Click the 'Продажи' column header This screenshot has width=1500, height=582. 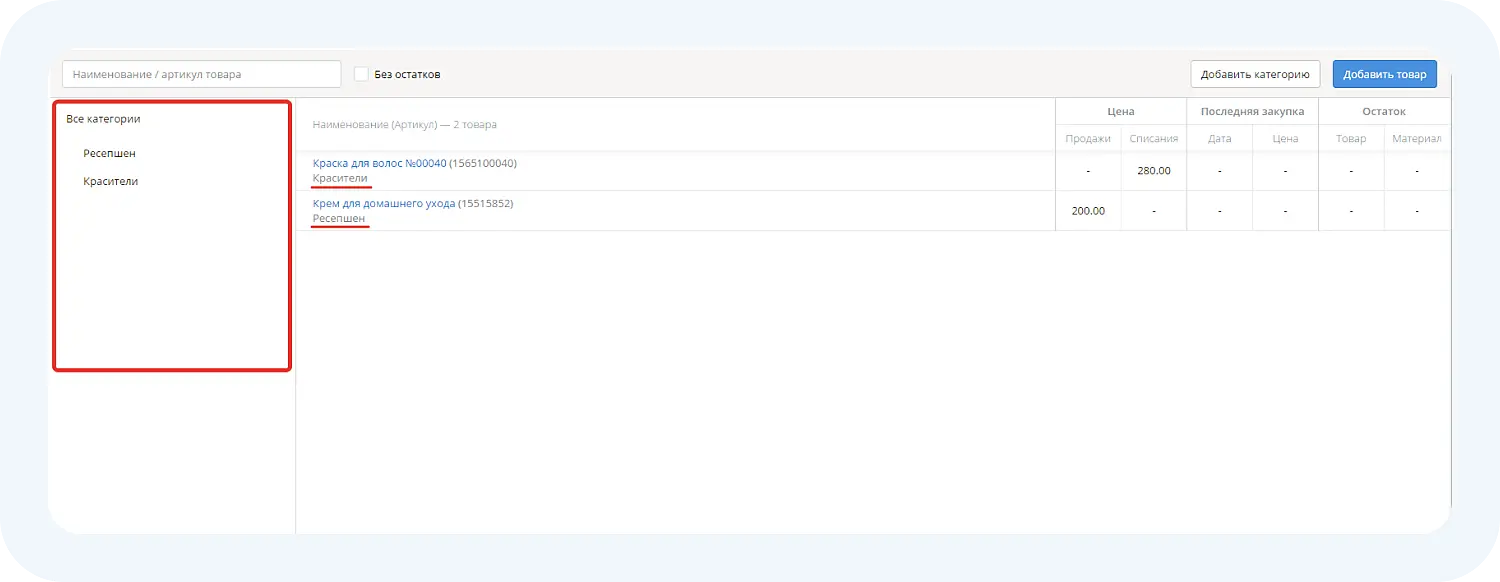tap(1088, 139)
